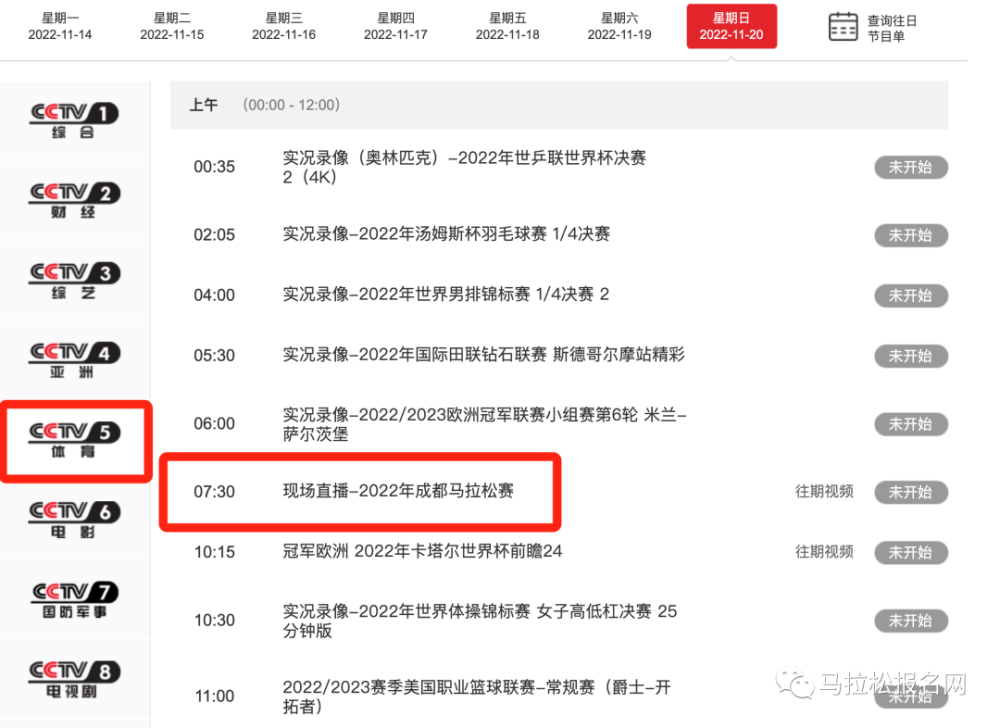Select the 星期日 2022-11-20 tab
The image size is (1000, 728).
732,26
